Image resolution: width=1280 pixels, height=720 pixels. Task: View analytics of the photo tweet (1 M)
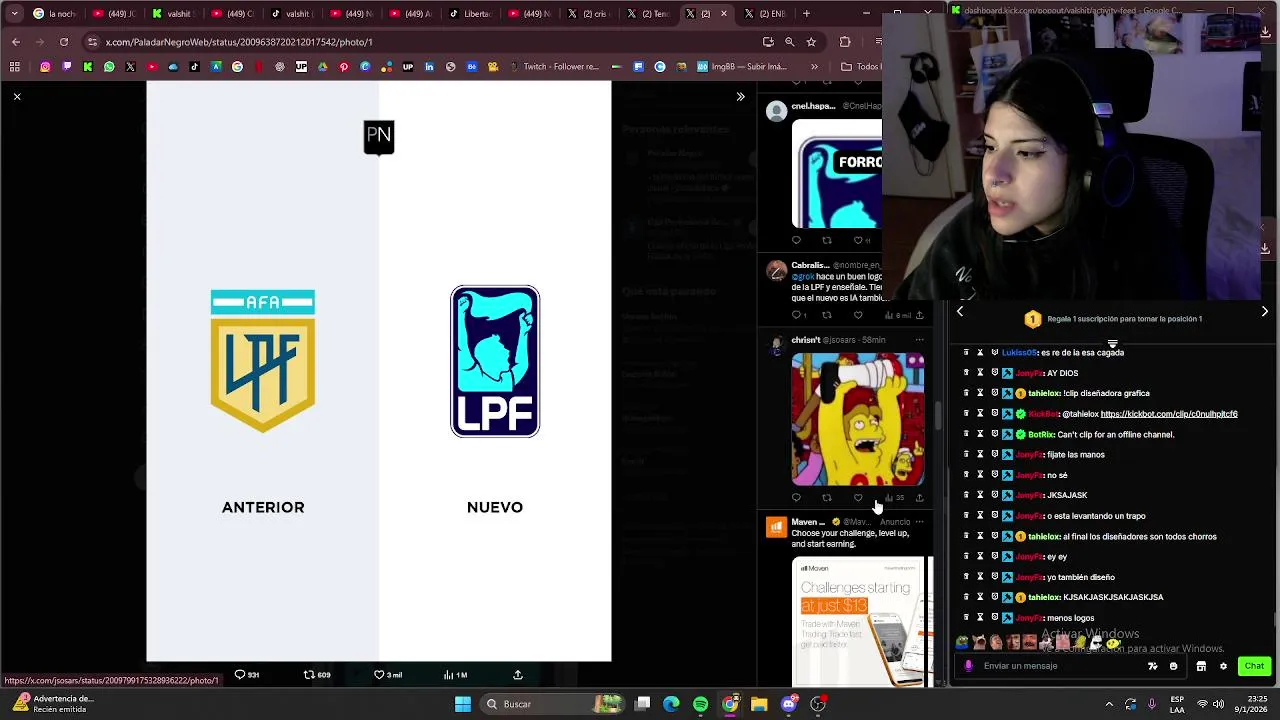click(455, 675)
